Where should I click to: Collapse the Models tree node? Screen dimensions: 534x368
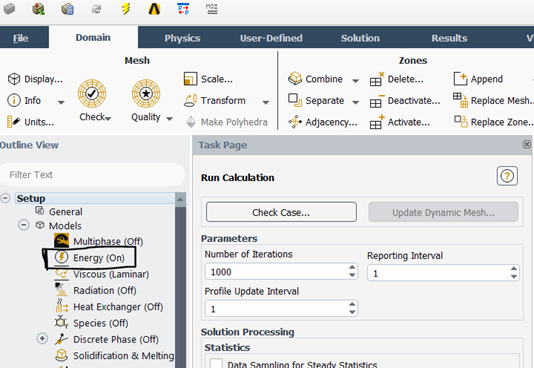point(23,225)
